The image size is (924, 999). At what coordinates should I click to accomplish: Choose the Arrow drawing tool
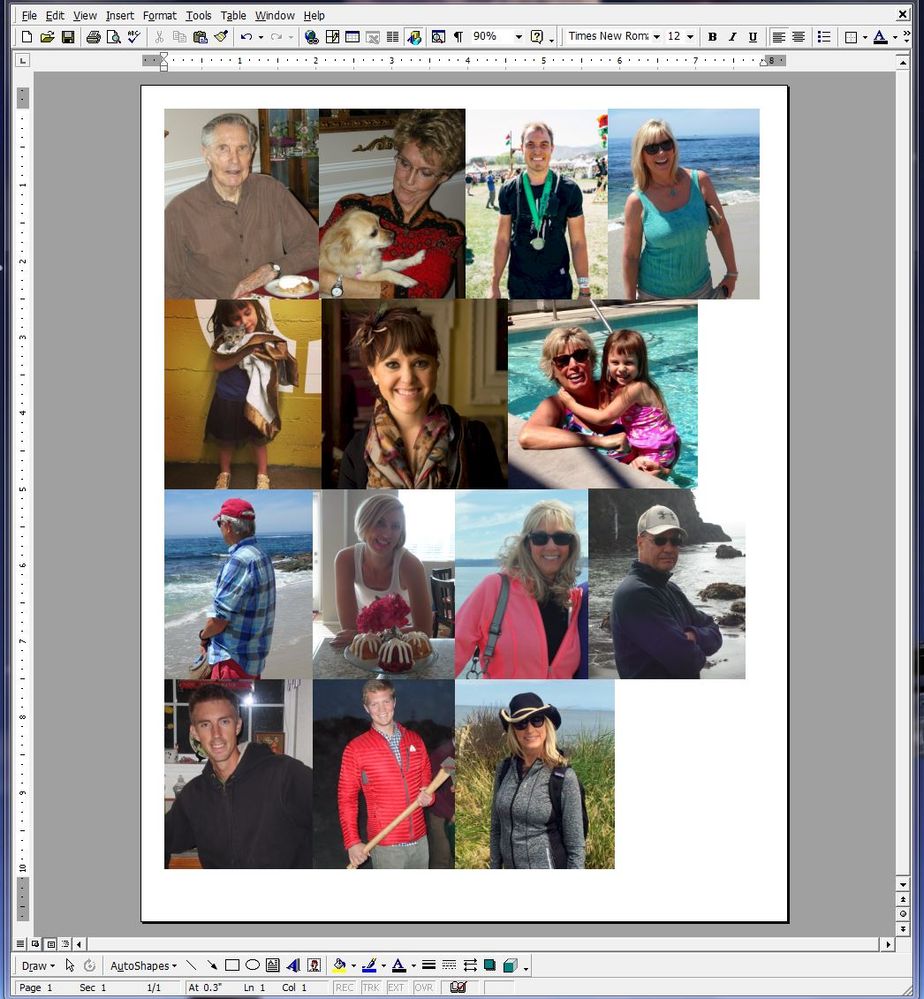point(212,966)
